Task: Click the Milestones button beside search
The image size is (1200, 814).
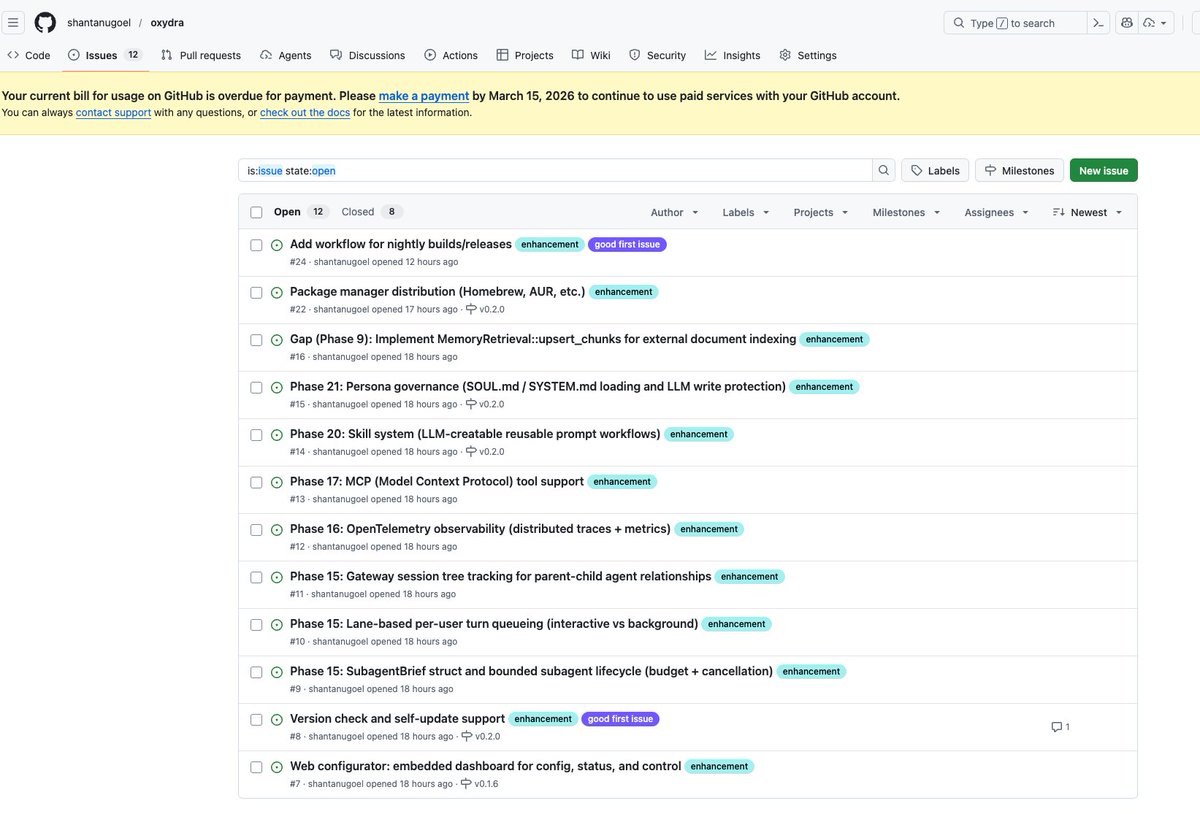Action: point(1019,170)
